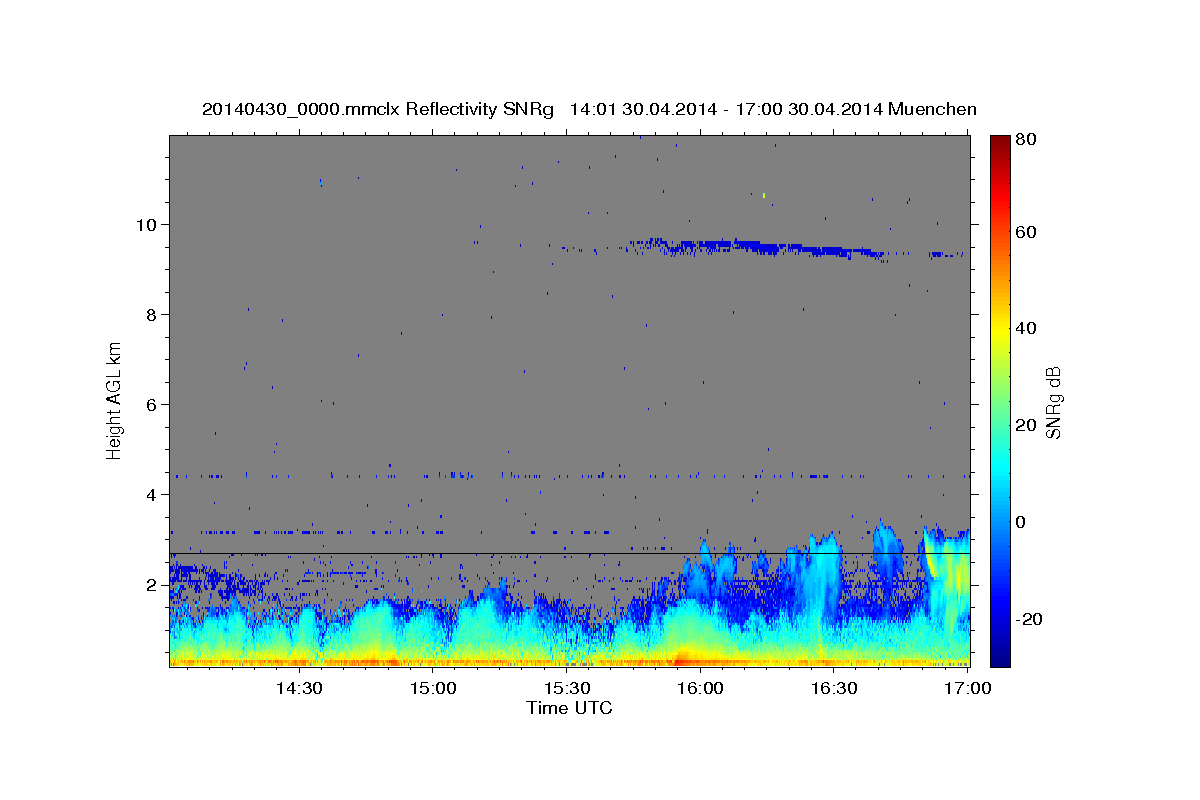Screen dimensions: 1200x800
Task: Click the dark red top of the colorbar
Action: click(x=1000, y=143)
